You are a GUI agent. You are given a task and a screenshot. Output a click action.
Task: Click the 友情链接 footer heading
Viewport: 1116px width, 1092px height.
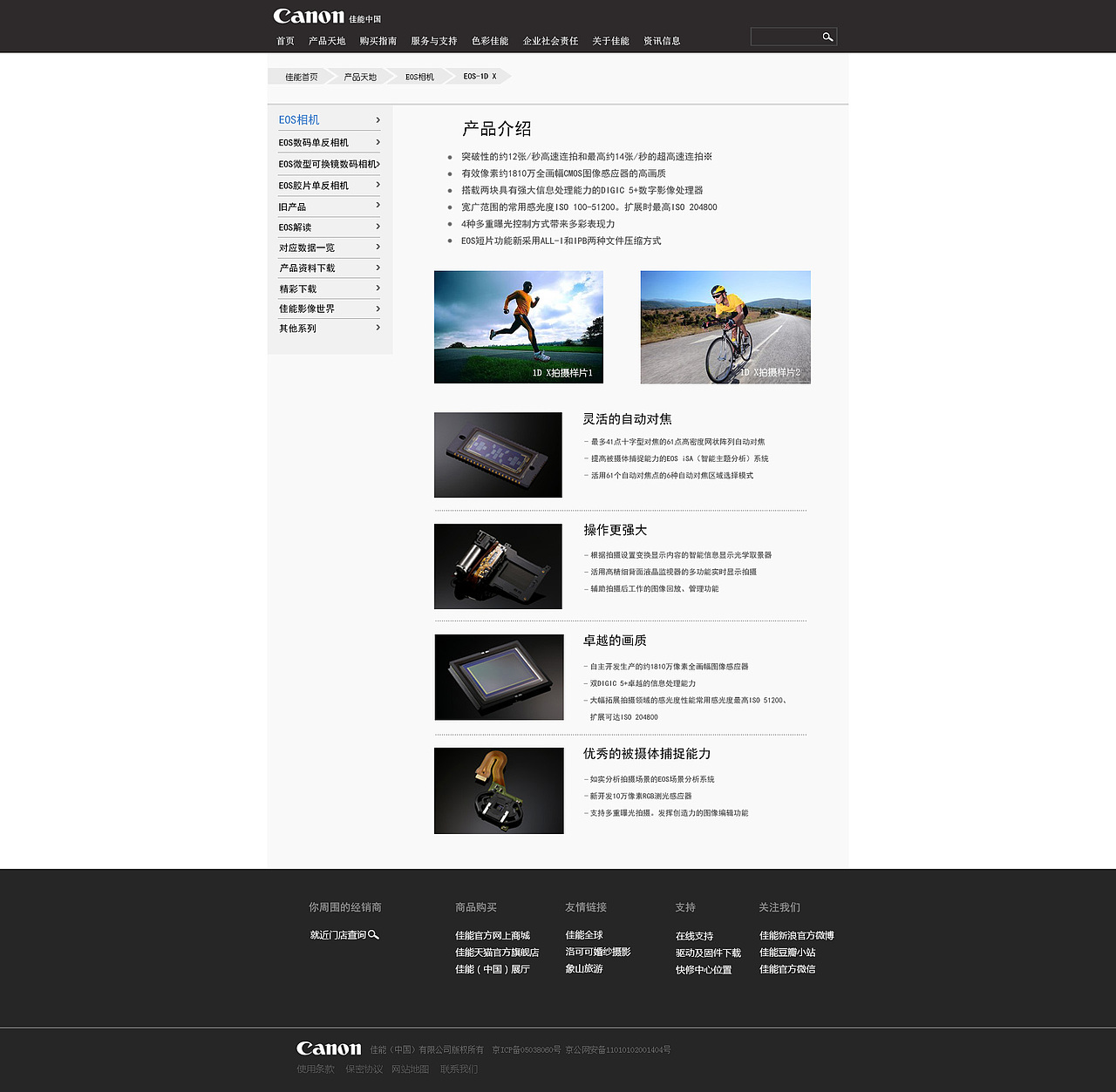(586, 907)
